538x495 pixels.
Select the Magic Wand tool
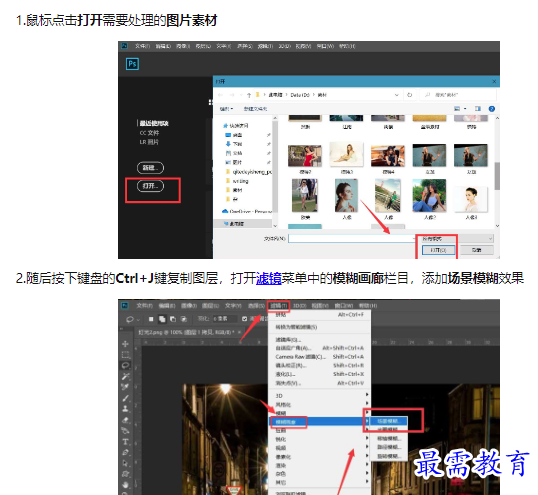(x=126, y=377)
